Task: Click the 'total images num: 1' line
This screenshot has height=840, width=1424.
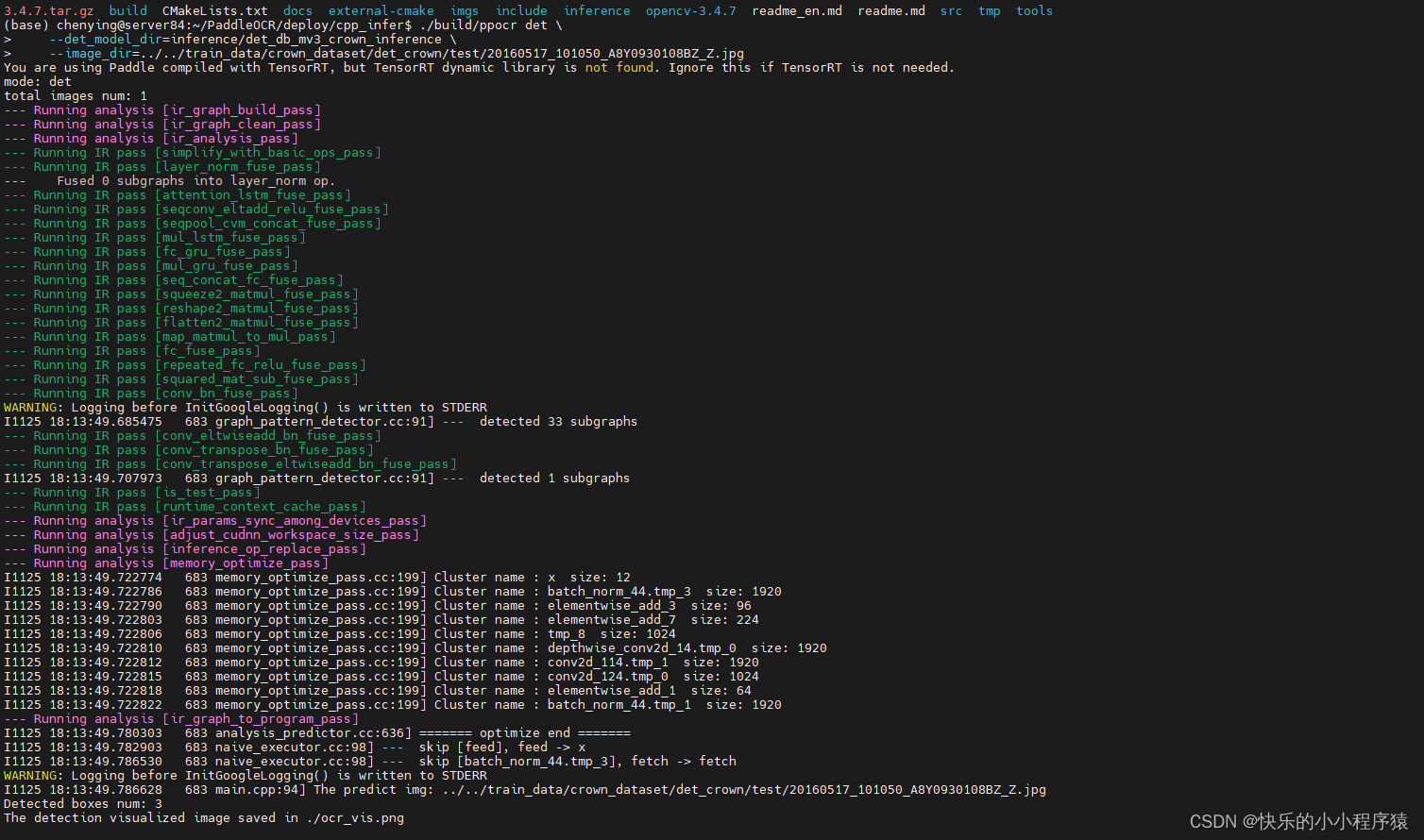Action: pos(76,96)
